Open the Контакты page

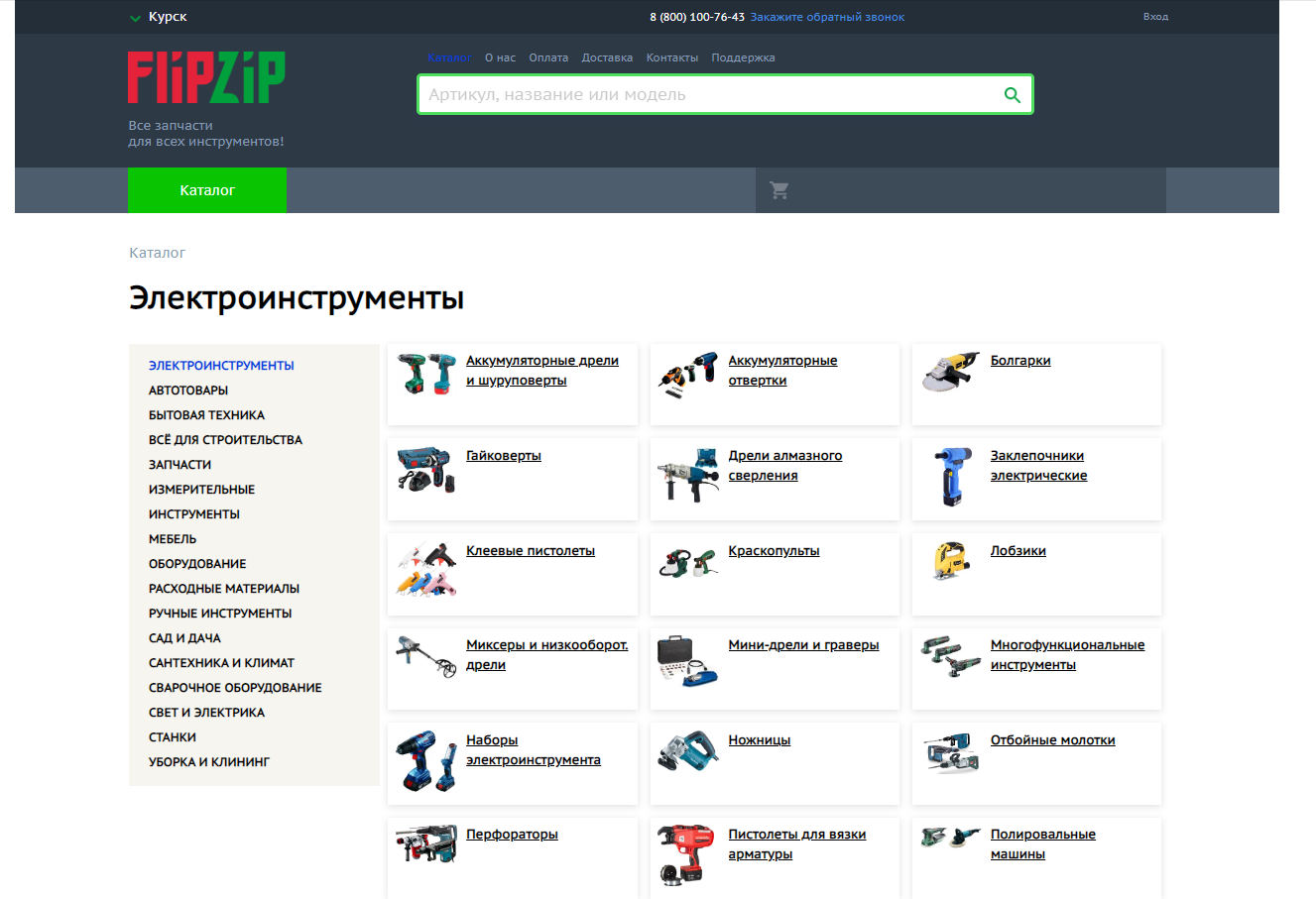(672, 57)
